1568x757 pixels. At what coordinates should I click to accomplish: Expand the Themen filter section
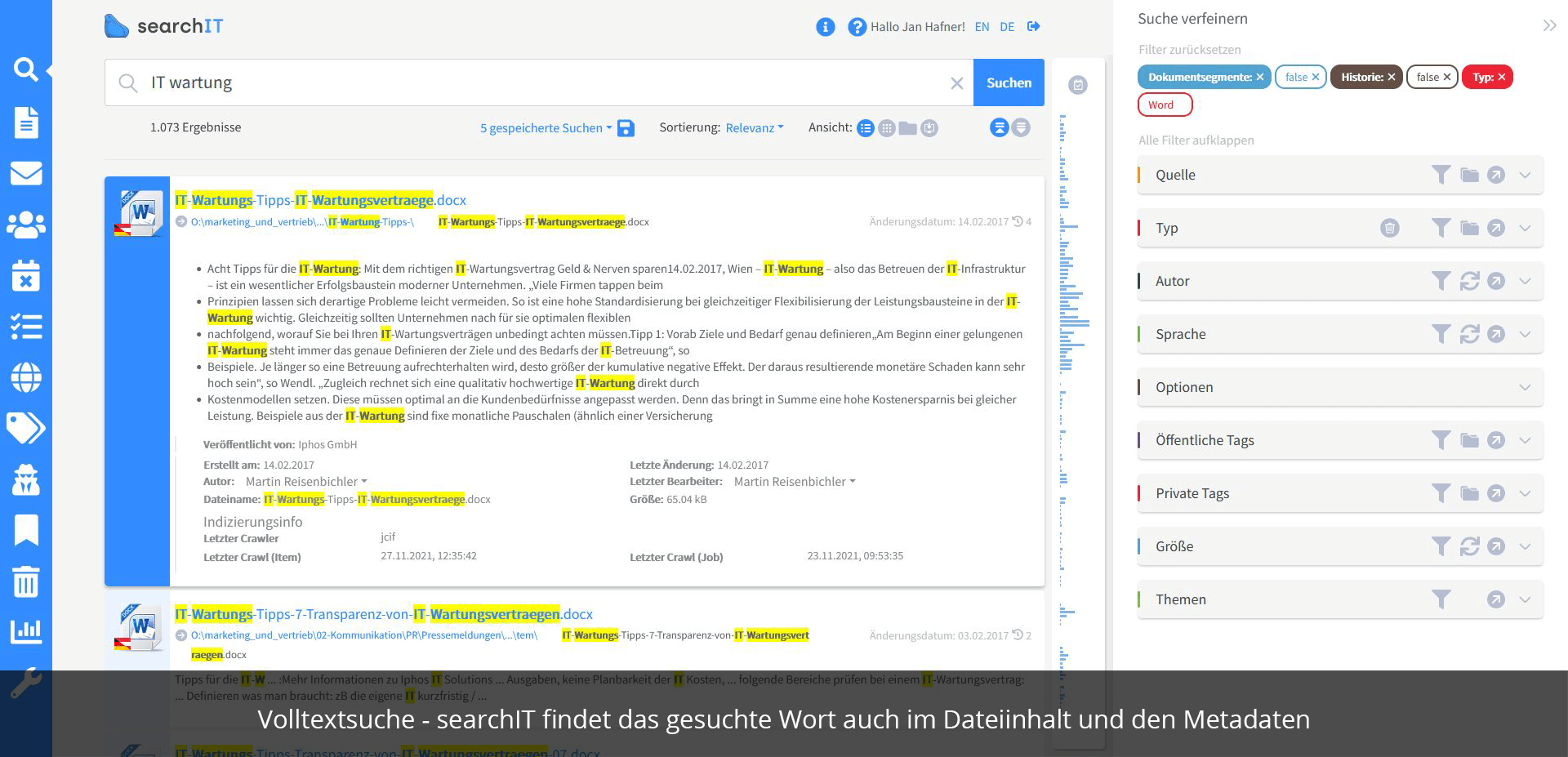[x=1525, y=599]
